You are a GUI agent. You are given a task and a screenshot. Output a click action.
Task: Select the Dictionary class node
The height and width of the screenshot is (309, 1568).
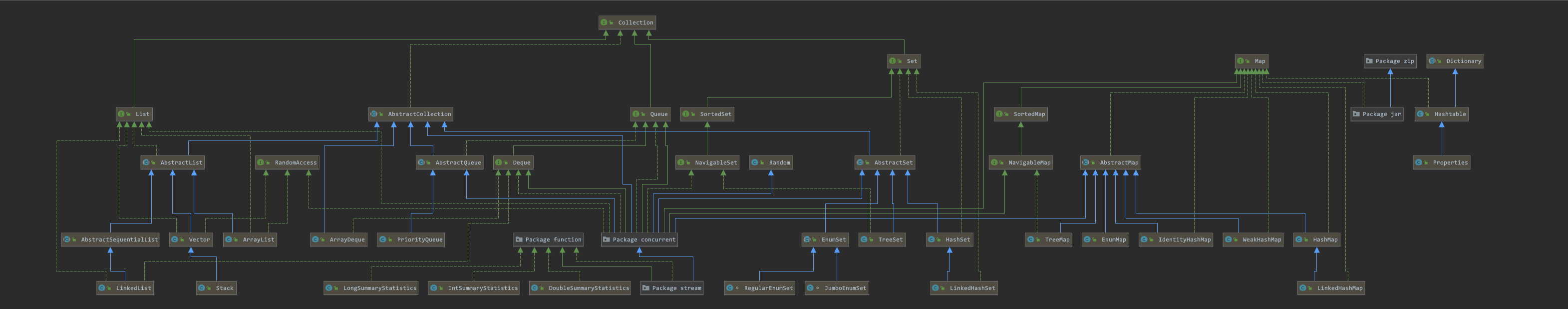(1455, 61)
